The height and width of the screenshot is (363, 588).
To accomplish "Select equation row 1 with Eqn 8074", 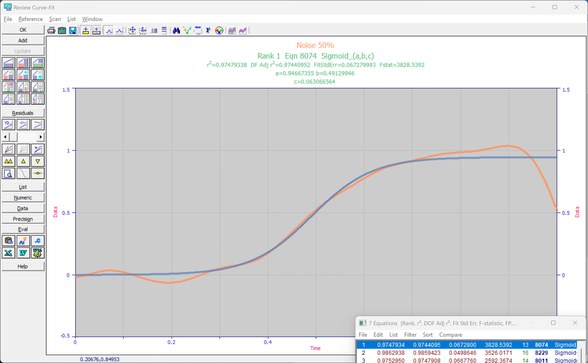I will point(467,345).
